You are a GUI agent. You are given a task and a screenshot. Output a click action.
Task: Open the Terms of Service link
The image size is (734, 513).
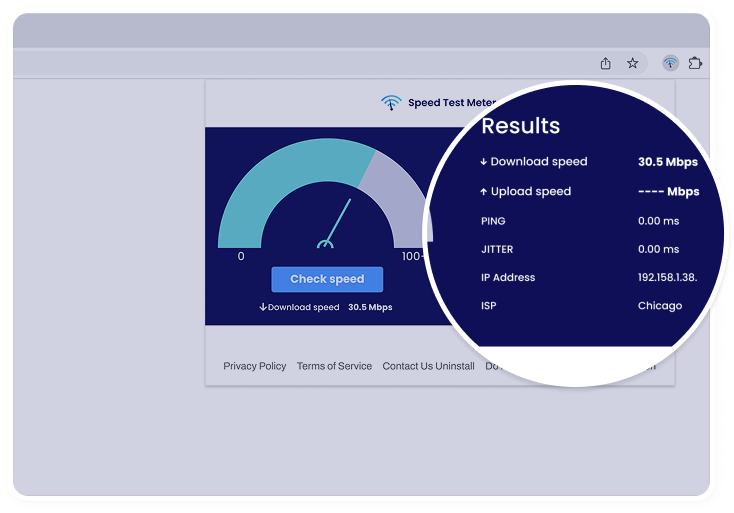click(334, 366)
